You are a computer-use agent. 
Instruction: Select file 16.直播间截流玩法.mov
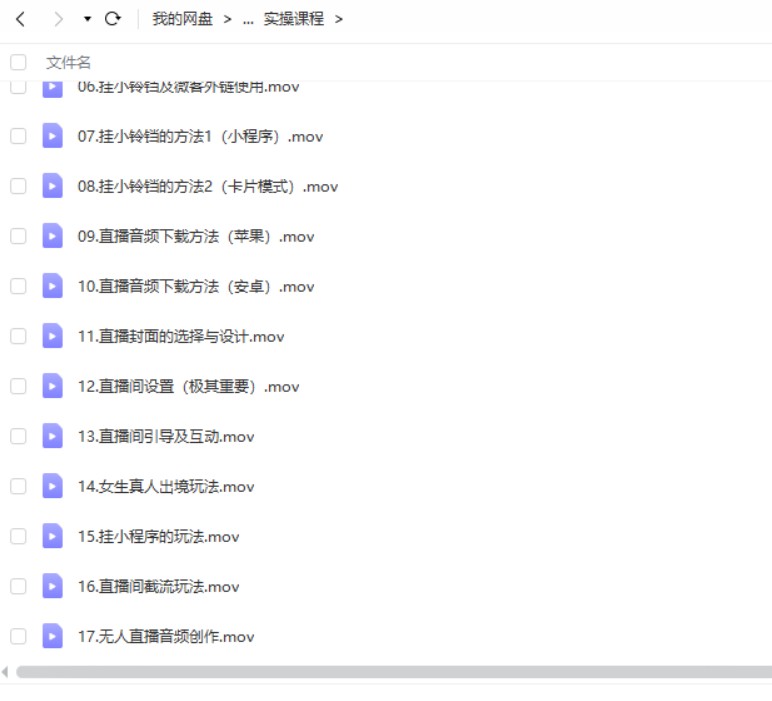(x=159, y=587)
